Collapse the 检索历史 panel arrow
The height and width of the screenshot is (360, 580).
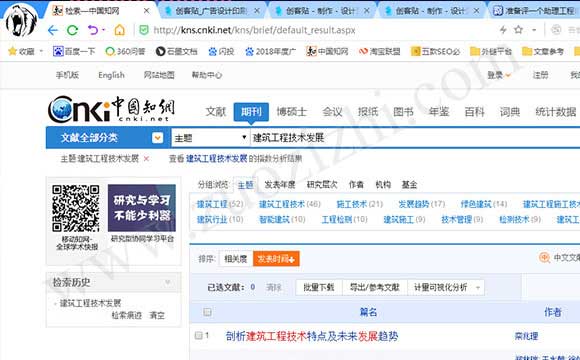point(168,283)
